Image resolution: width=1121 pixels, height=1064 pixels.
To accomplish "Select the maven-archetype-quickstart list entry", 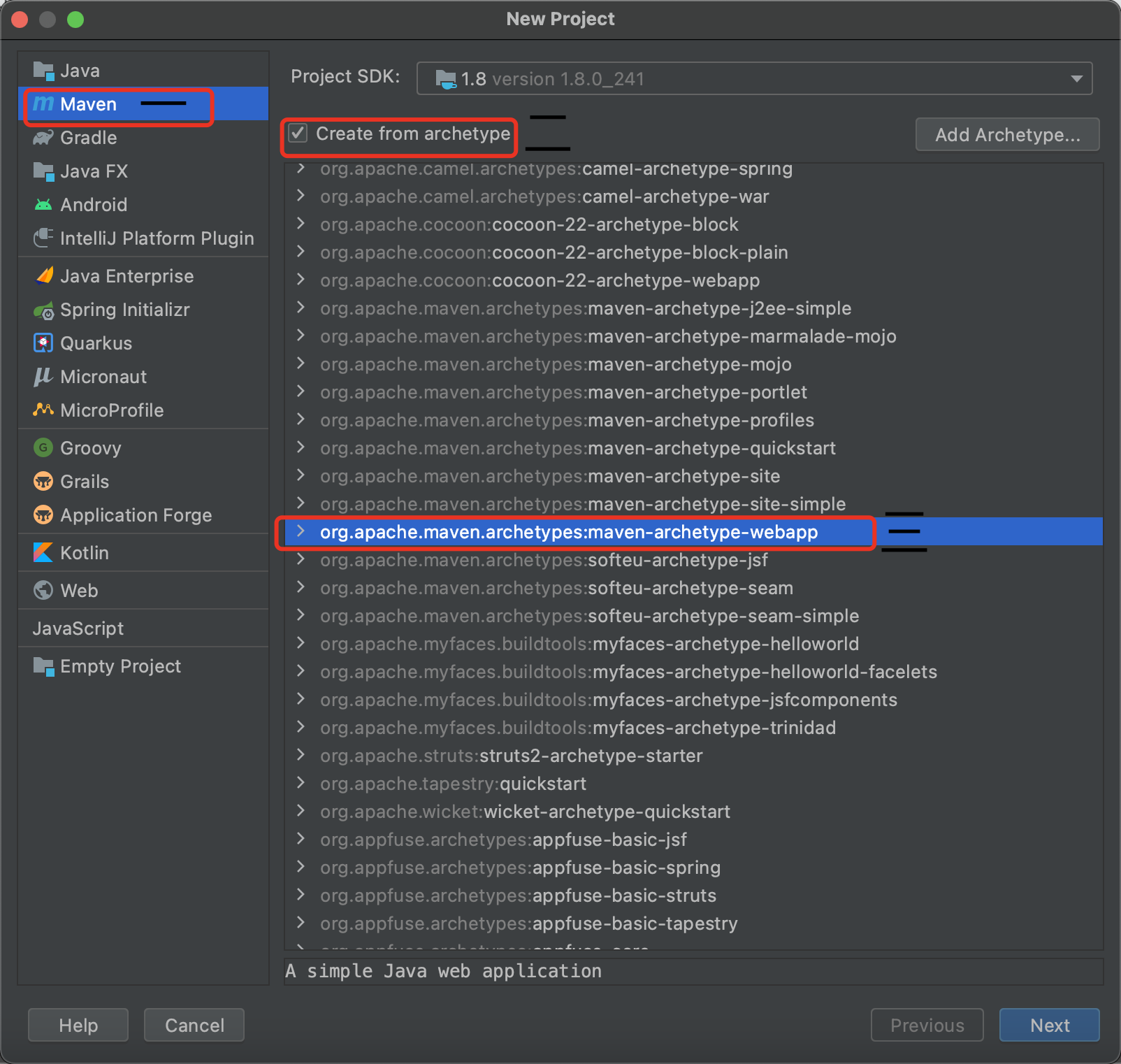I will pos(577,448).
